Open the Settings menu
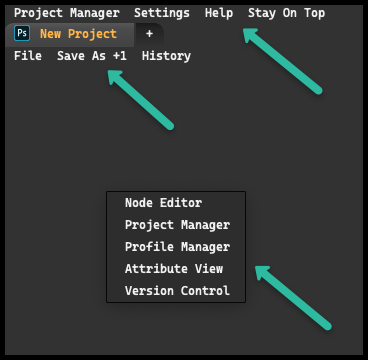Viewport: 368px width, 360px height. coord(162,13)
